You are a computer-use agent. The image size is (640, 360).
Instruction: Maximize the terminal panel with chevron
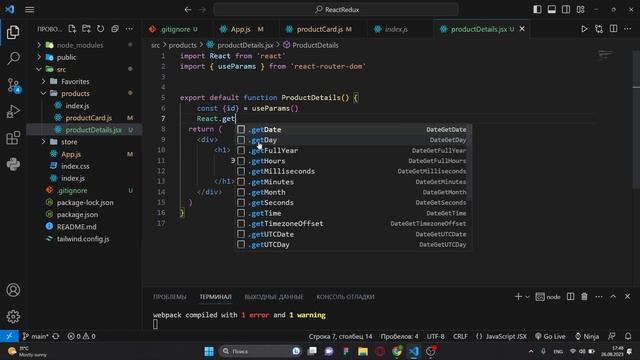(613, 297)
